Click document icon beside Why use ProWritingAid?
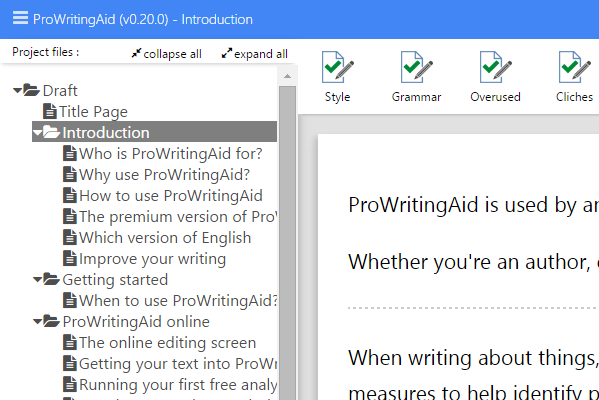This screenshot has width=599, height=400. click(x=70, y=175)
